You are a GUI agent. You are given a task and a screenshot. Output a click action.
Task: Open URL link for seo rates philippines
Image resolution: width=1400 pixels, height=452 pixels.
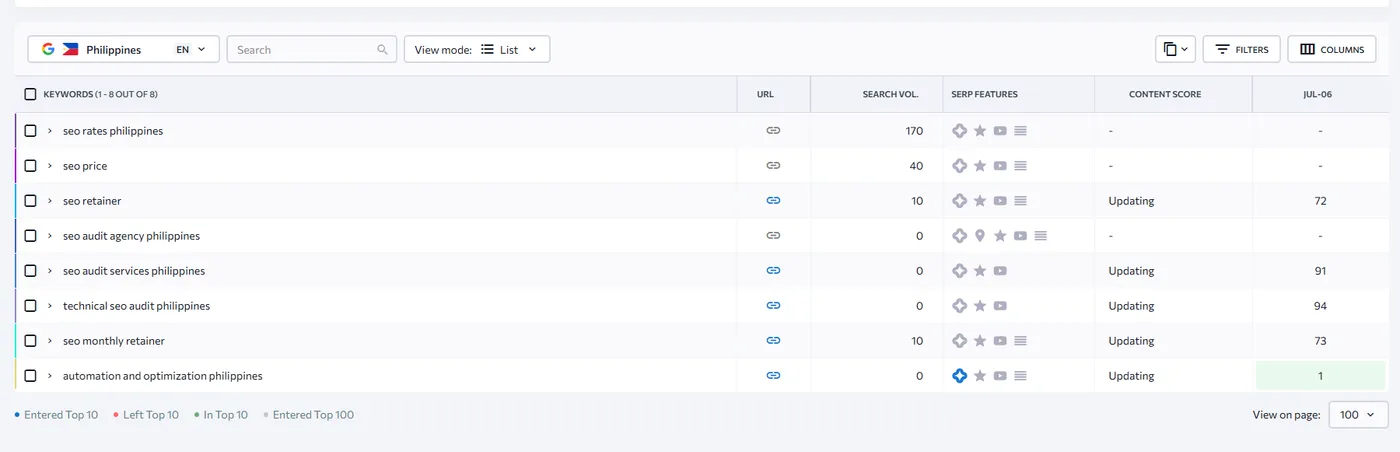click(773, 131)
